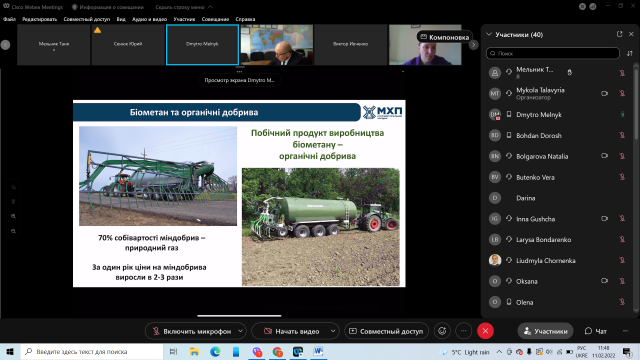Click Совместный доступ share button

[x=387, y=331]
